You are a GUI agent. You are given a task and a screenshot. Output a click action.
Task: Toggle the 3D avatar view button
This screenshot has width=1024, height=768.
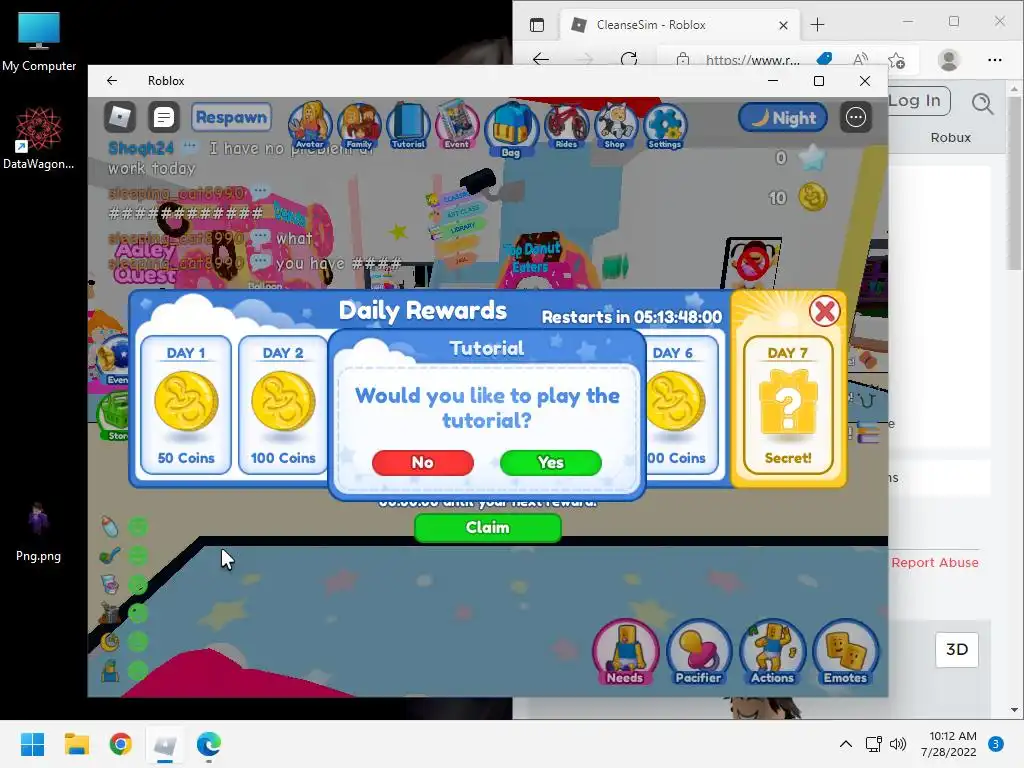tap(957, 649)
